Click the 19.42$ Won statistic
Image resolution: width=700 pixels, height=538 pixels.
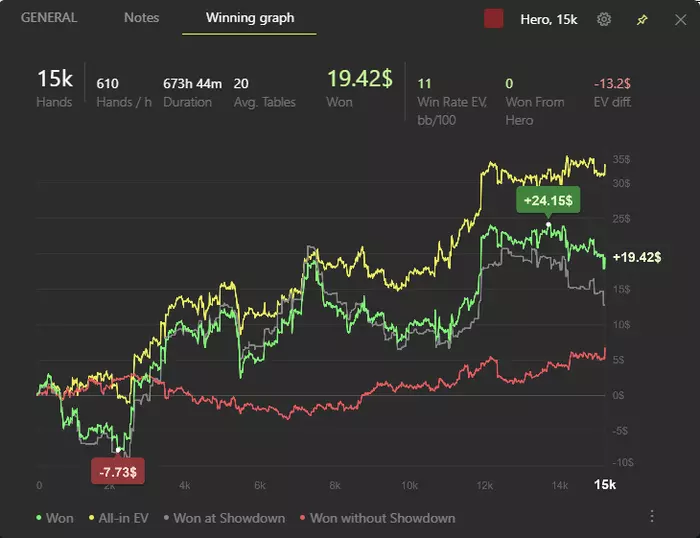tap(360, 80)
